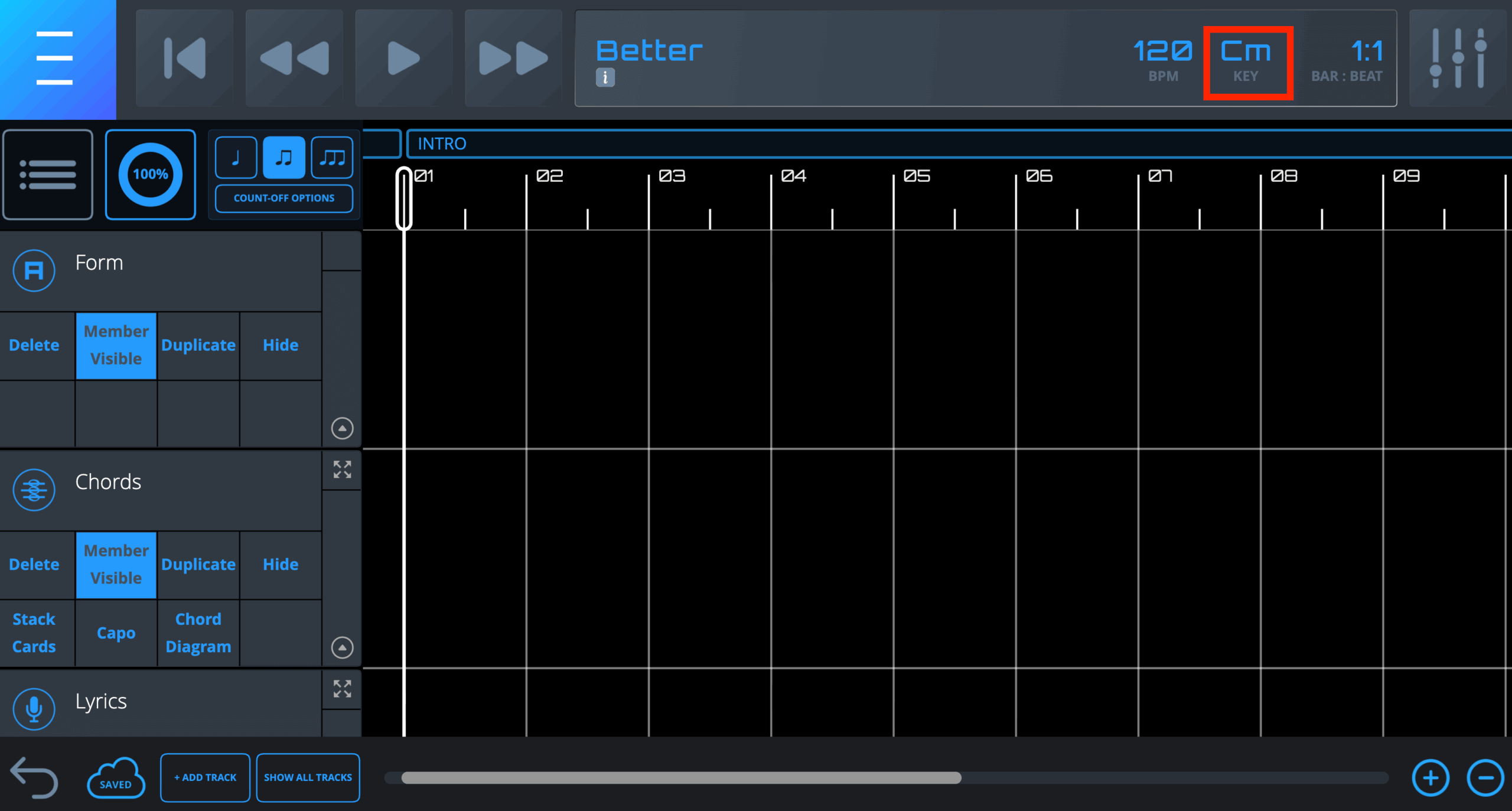Expand the Lyrics track fullscreen
The height and width of the screenshot is (811, 1512).
coord(342,689)
